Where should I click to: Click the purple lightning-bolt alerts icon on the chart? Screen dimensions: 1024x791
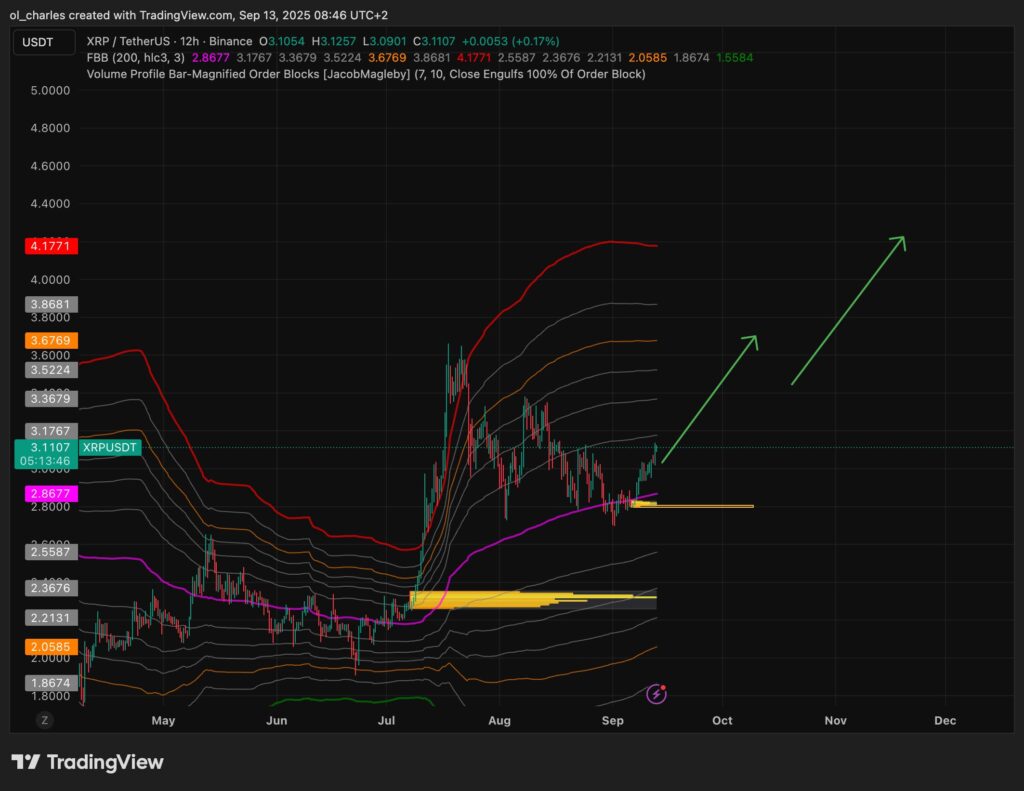655,694
